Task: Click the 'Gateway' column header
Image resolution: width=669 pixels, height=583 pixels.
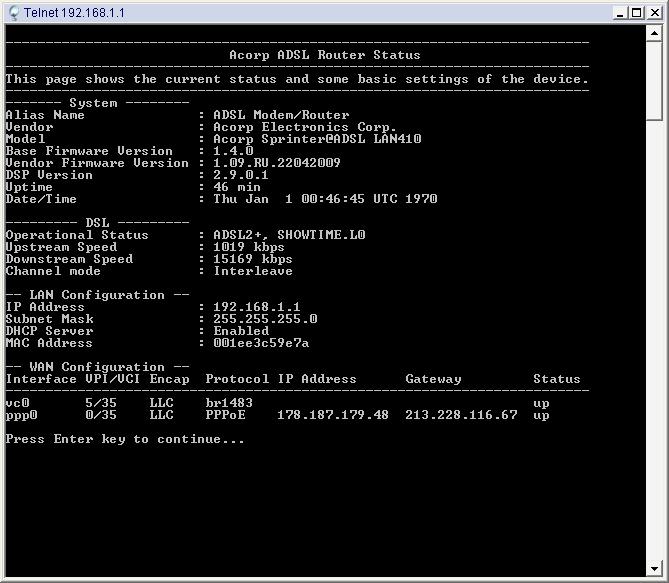Action: pyautogui.click(x=433, y=379)
